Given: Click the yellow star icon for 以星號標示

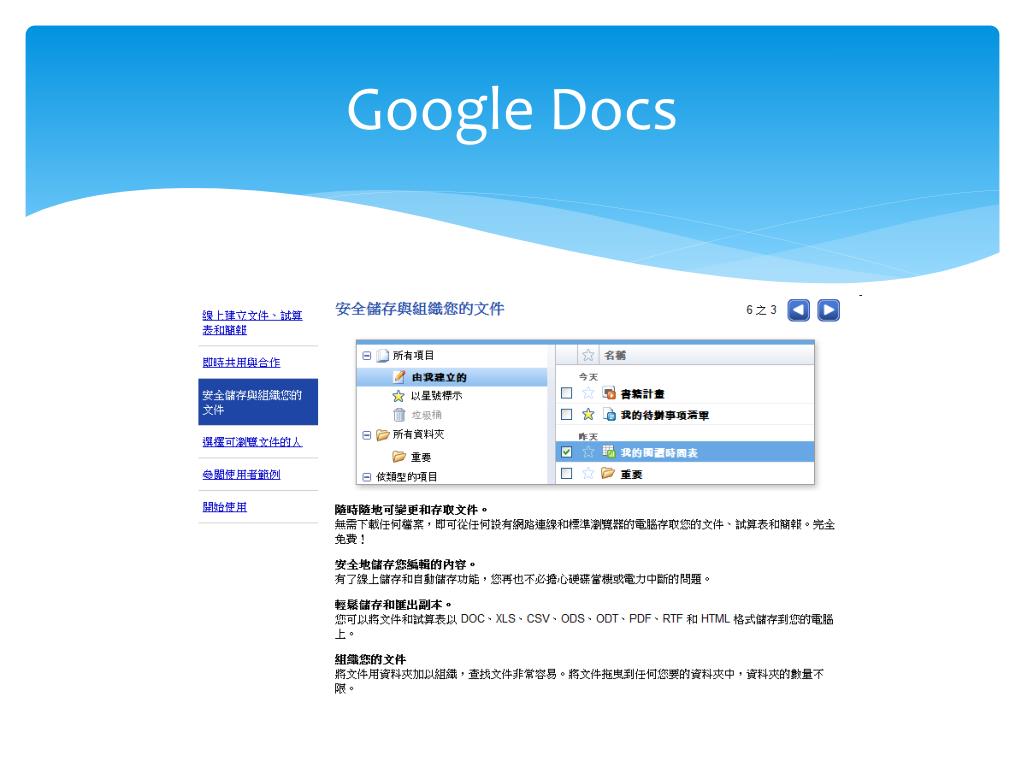Looking at the screenshot, I should [x=398, y=396].
